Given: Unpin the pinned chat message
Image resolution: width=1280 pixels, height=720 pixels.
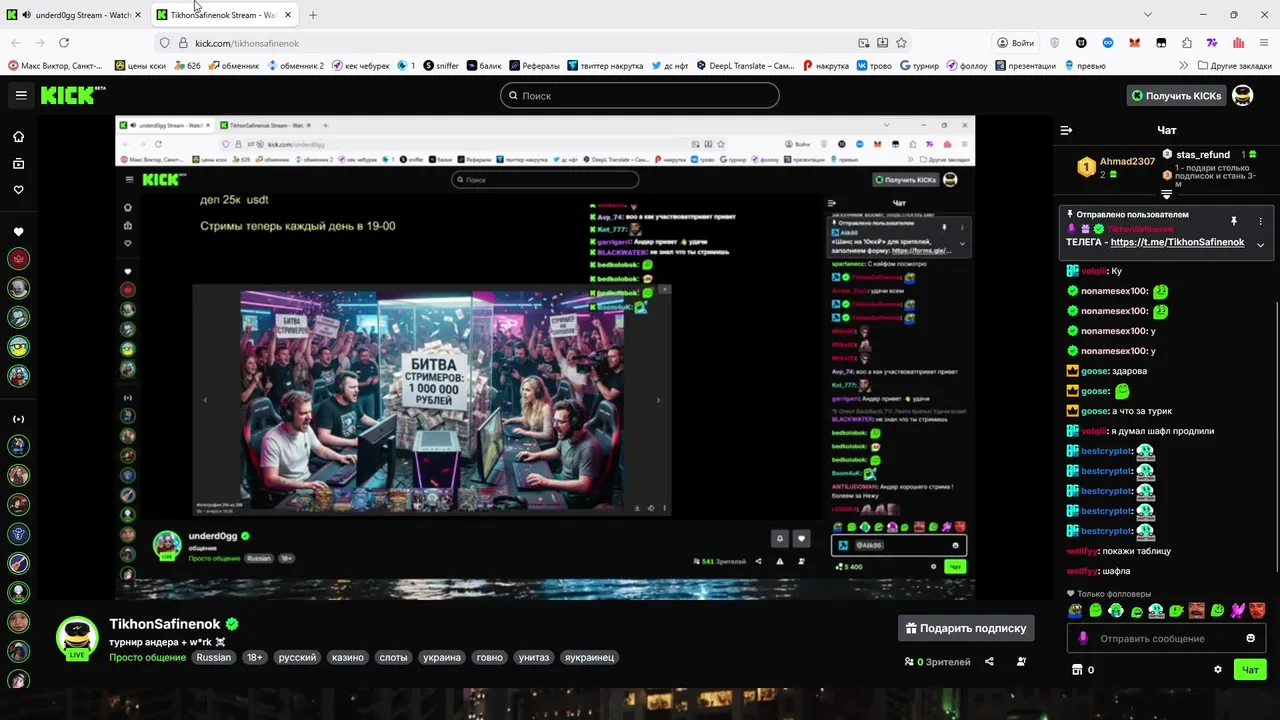Looking at the screenshot, I should [x=1234, y=221].
